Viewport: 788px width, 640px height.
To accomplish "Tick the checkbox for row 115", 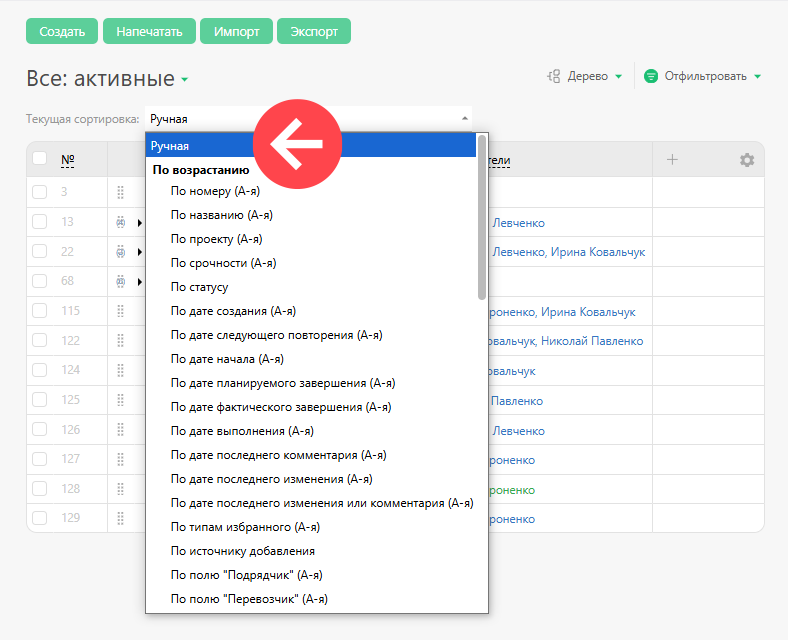I will [40, 310].
